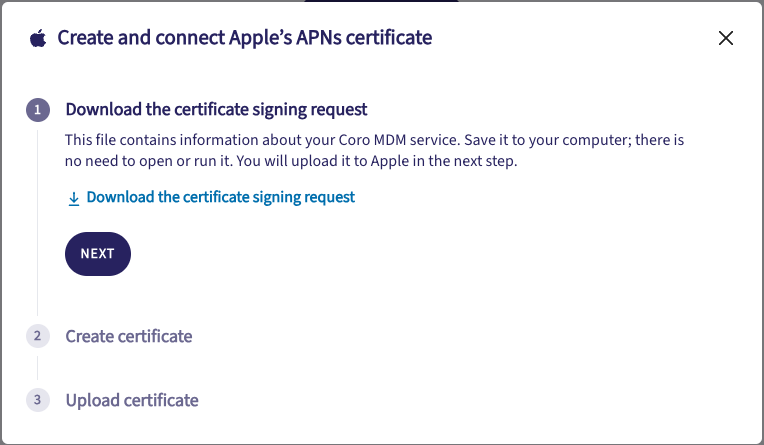Click the vertical line connecting steps 1 and 2
The width and height of the screenshot is (764, 445).
tap(37, 220)
